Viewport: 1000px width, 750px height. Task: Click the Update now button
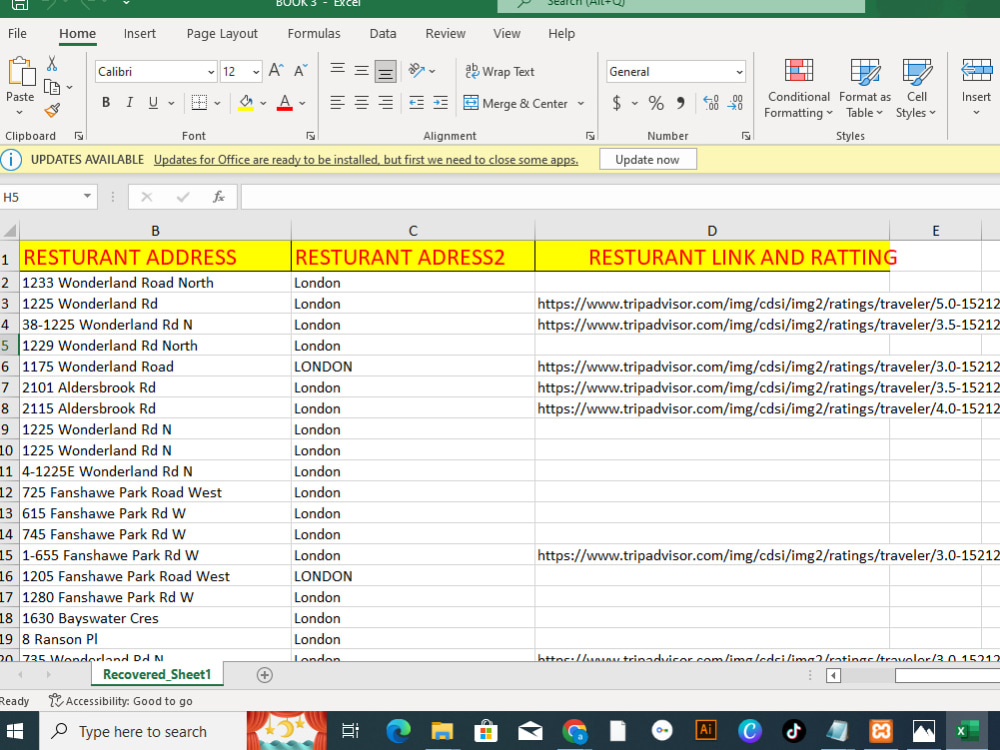(x=647, y=159)
